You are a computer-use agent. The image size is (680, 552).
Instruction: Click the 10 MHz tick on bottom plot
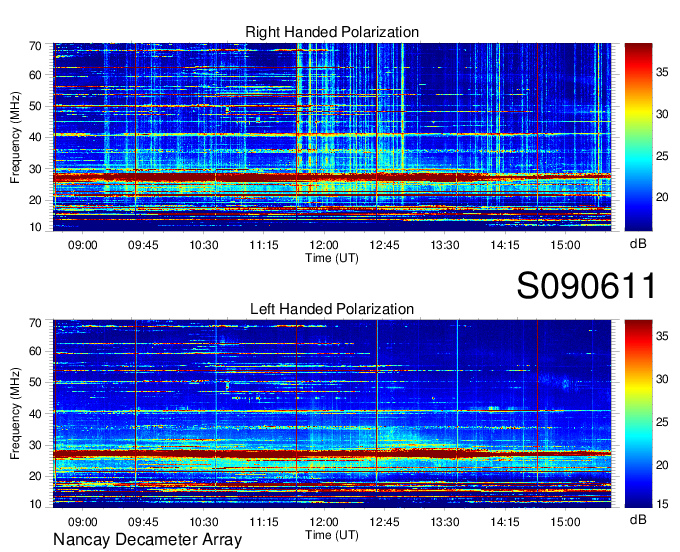click(35, 504)
